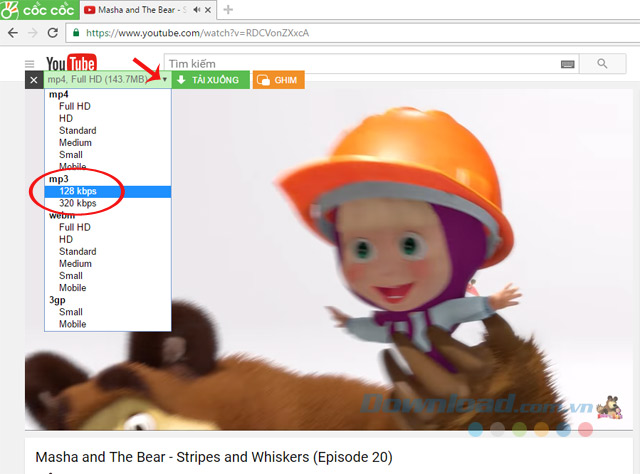This screenshot has width=640, height=474.
Task: Close the Masha and The Bear tab
Action: [208, 10]
